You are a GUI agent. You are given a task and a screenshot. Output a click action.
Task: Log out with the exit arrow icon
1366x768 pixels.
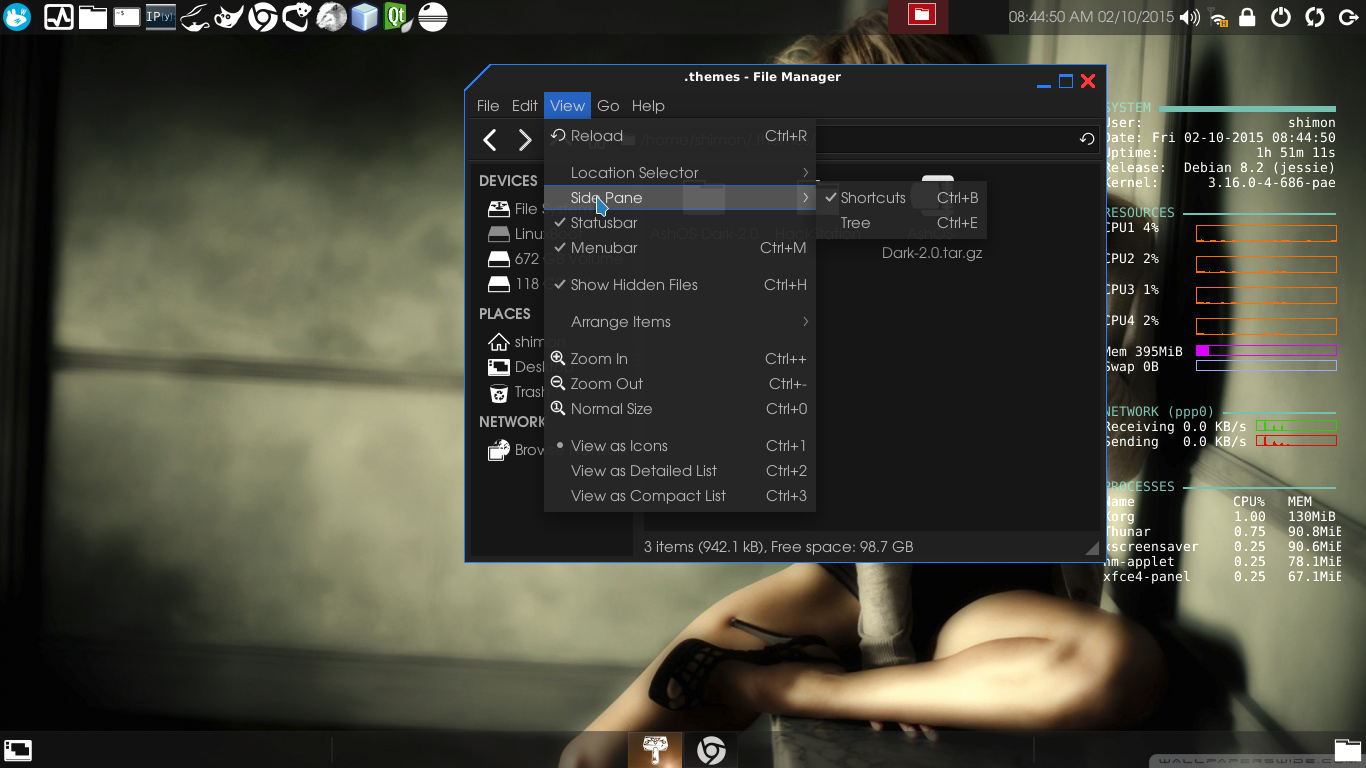[x=1349, y=17]
